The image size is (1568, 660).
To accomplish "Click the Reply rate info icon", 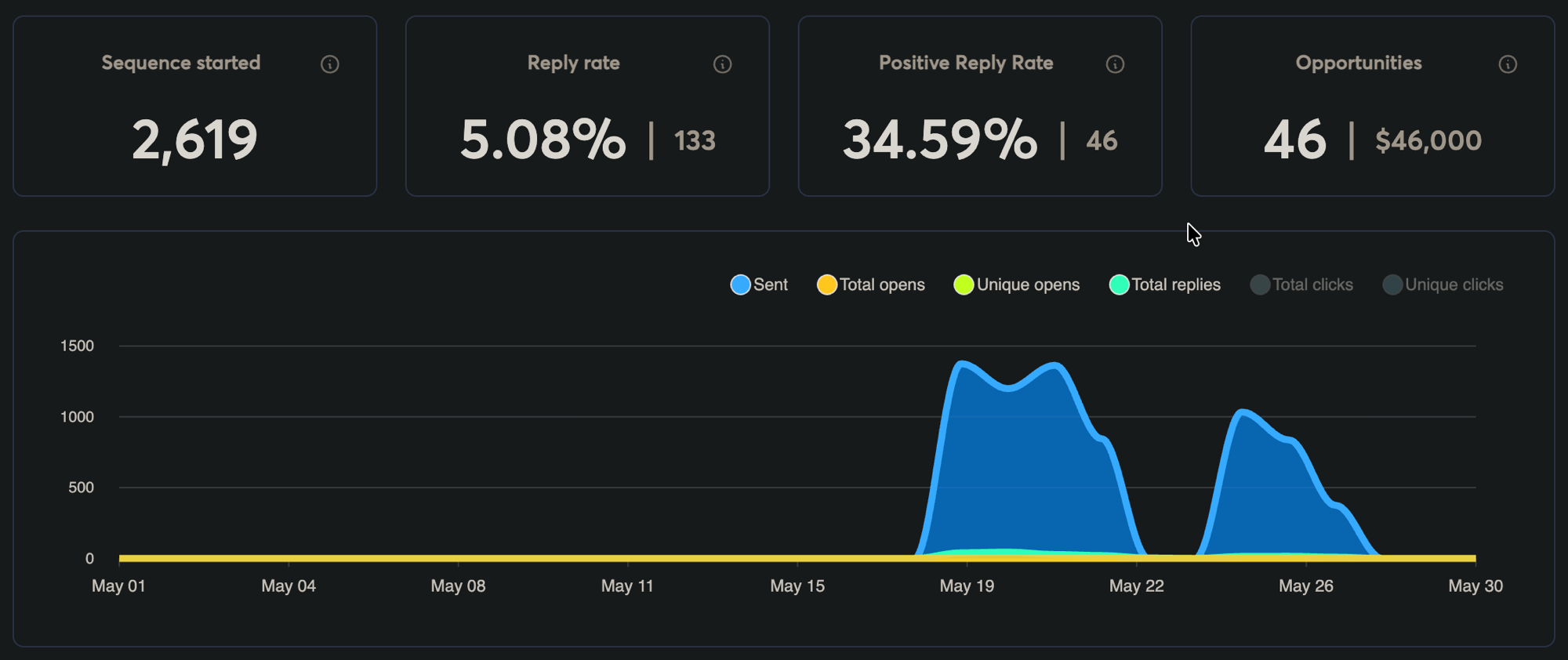I will click(x=723, y=64).
